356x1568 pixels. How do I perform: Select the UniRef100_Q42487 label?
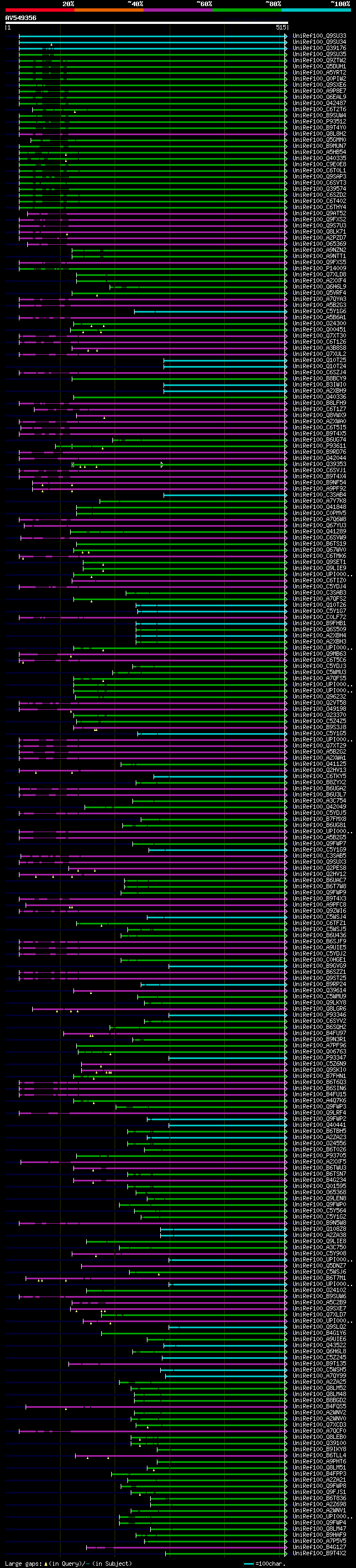319,103
